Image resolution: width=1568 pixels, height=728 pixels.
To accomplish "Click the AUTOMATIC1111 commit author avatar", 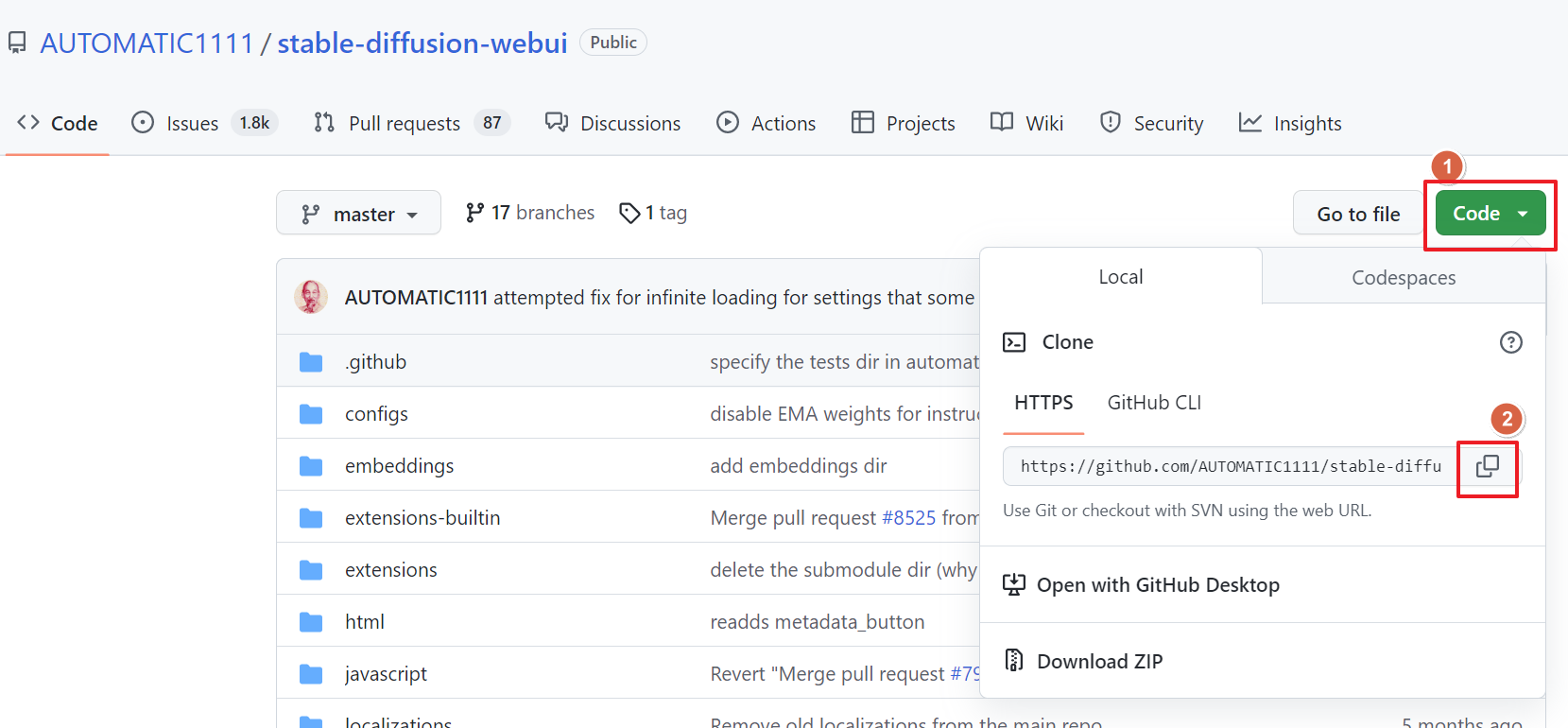I will (x=311, y=297).
